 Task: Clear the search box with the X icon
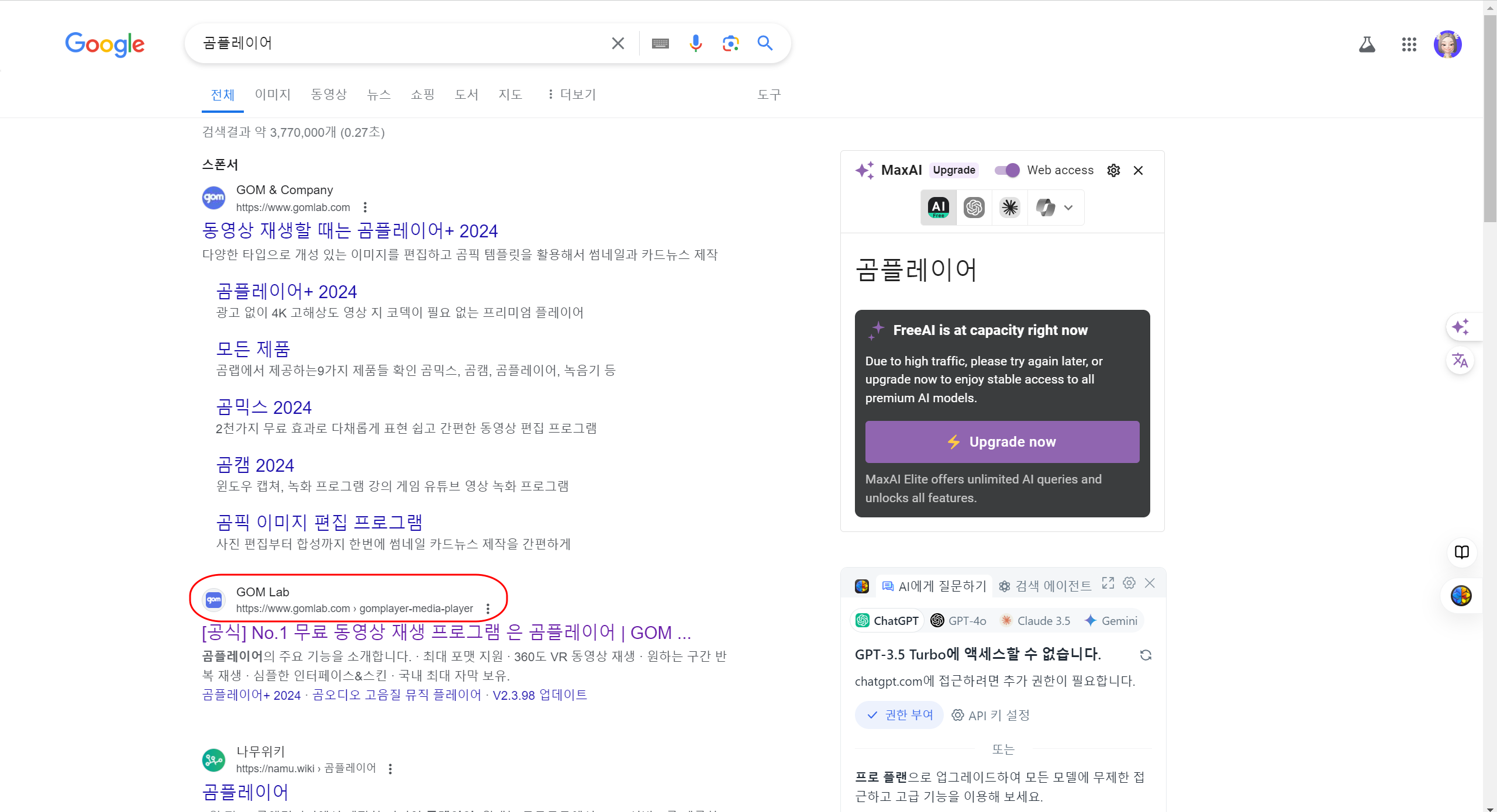click(618, 43)
